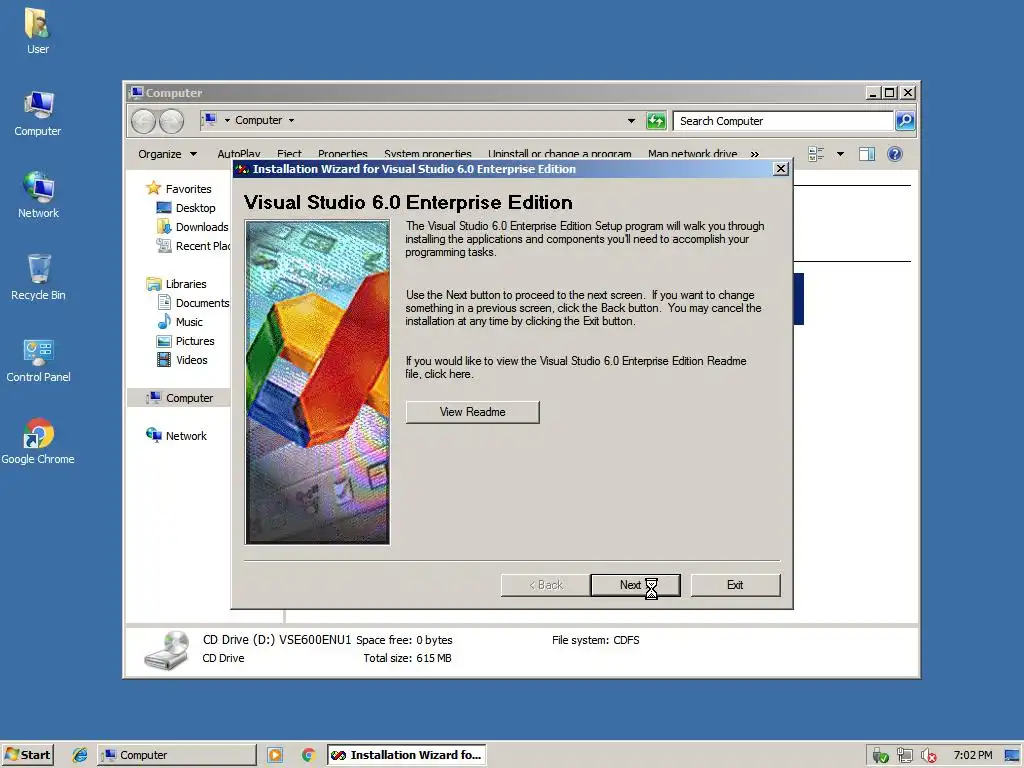The height and width of the screenshot is (768, 1024).
Task: Select Computer in the navigation pane
Action: point(179,398)
